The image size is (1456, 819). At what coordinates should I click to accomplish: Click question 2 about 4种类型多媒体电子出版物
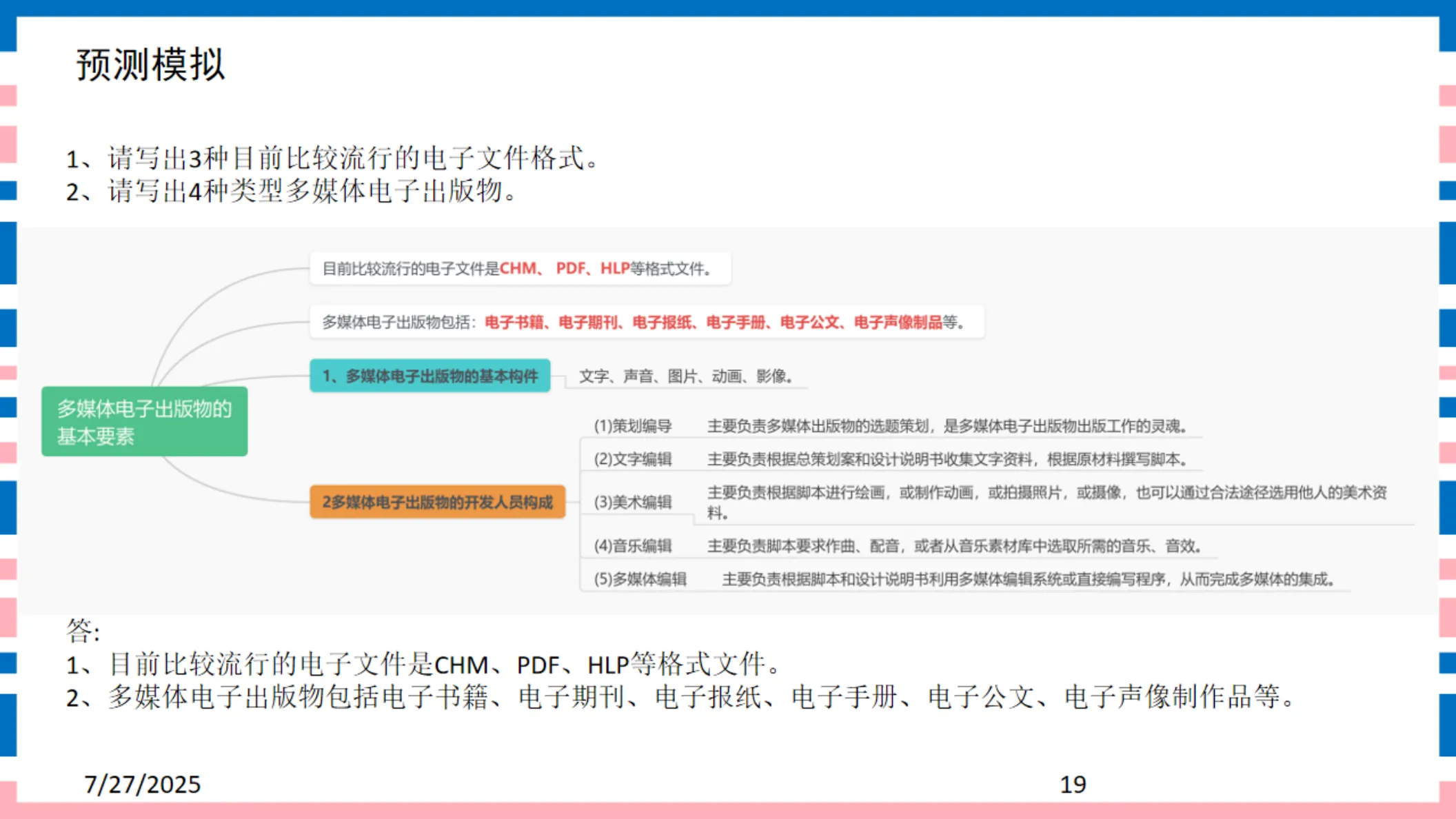[292, 190]
